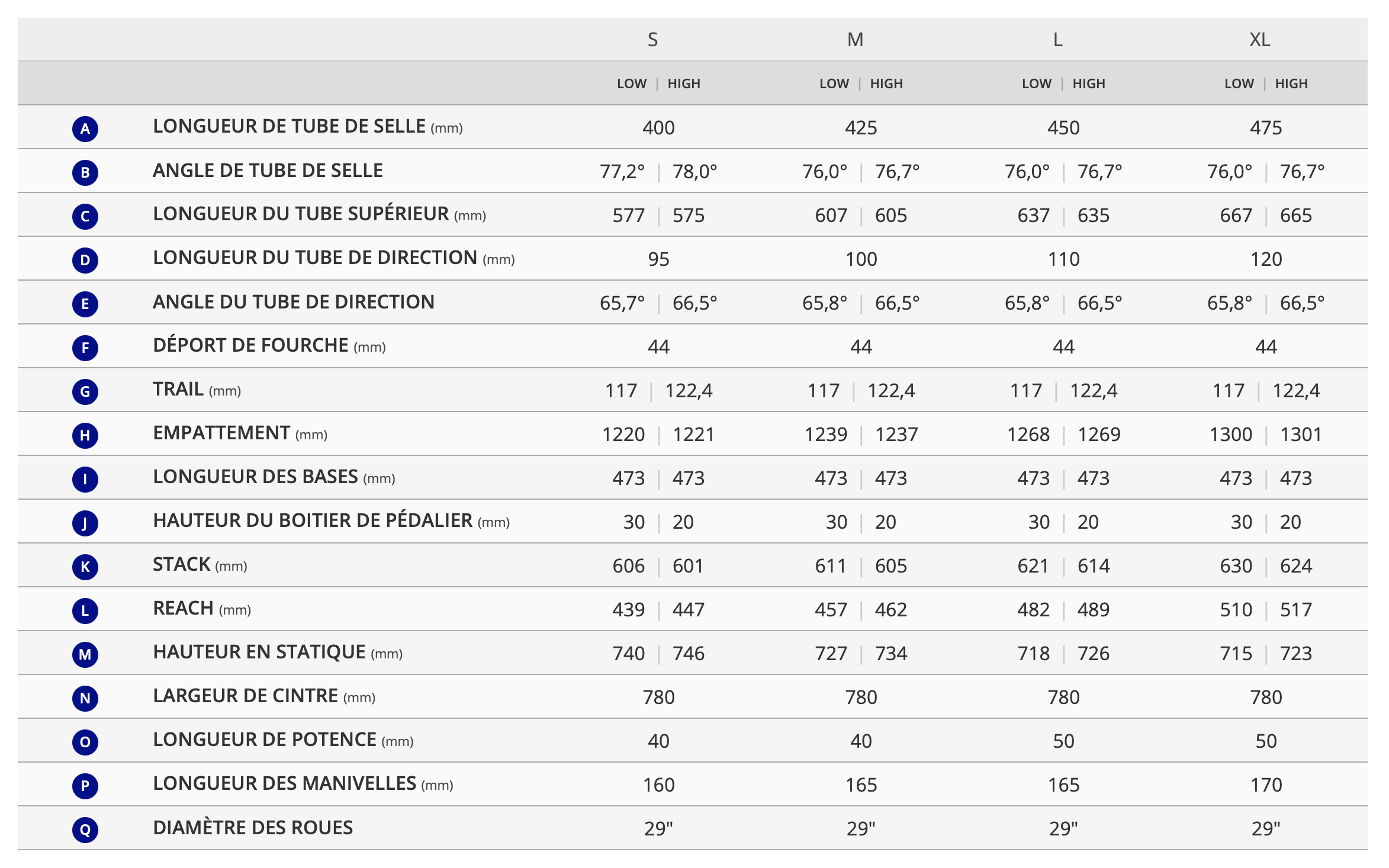Click the HIGH label under size L

click(1088, 83)
